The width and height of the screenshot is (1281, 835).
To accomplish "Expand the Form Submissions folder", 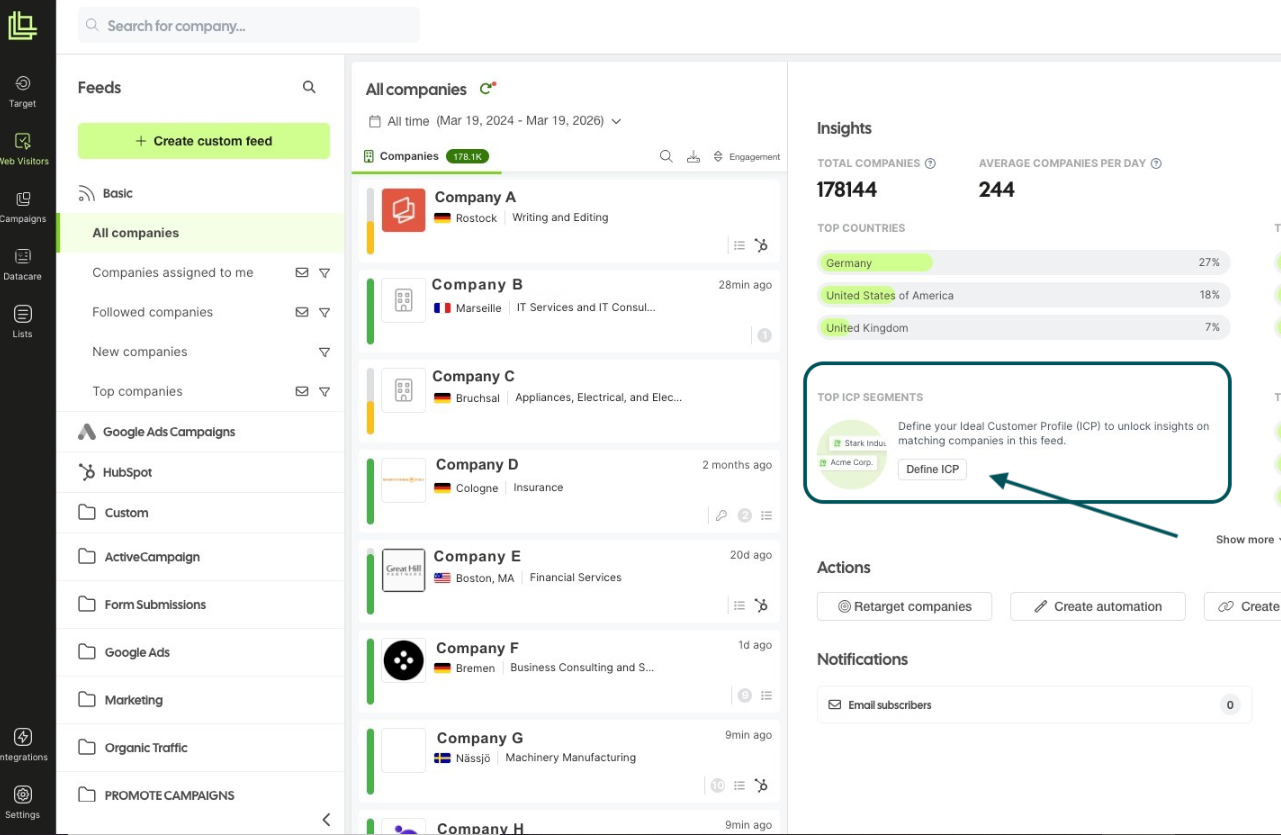I will point(200,605).
